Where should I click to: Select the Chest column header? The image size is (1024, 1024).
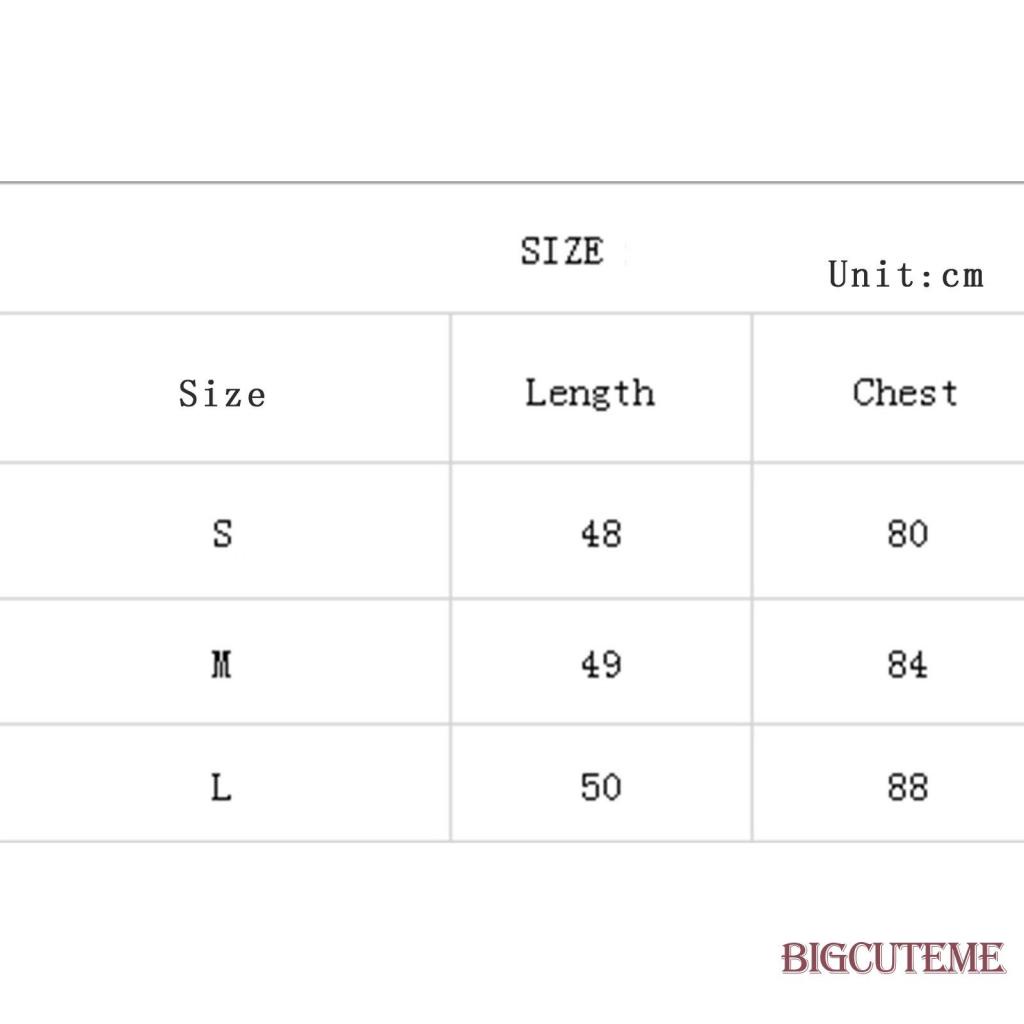click(x=905, y=392)
